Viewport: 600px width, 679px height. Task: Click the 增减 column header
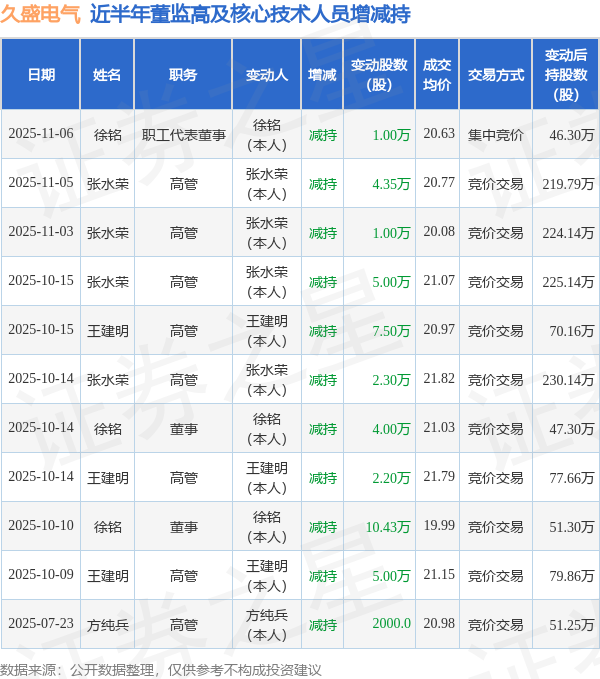tap(322, 75)
